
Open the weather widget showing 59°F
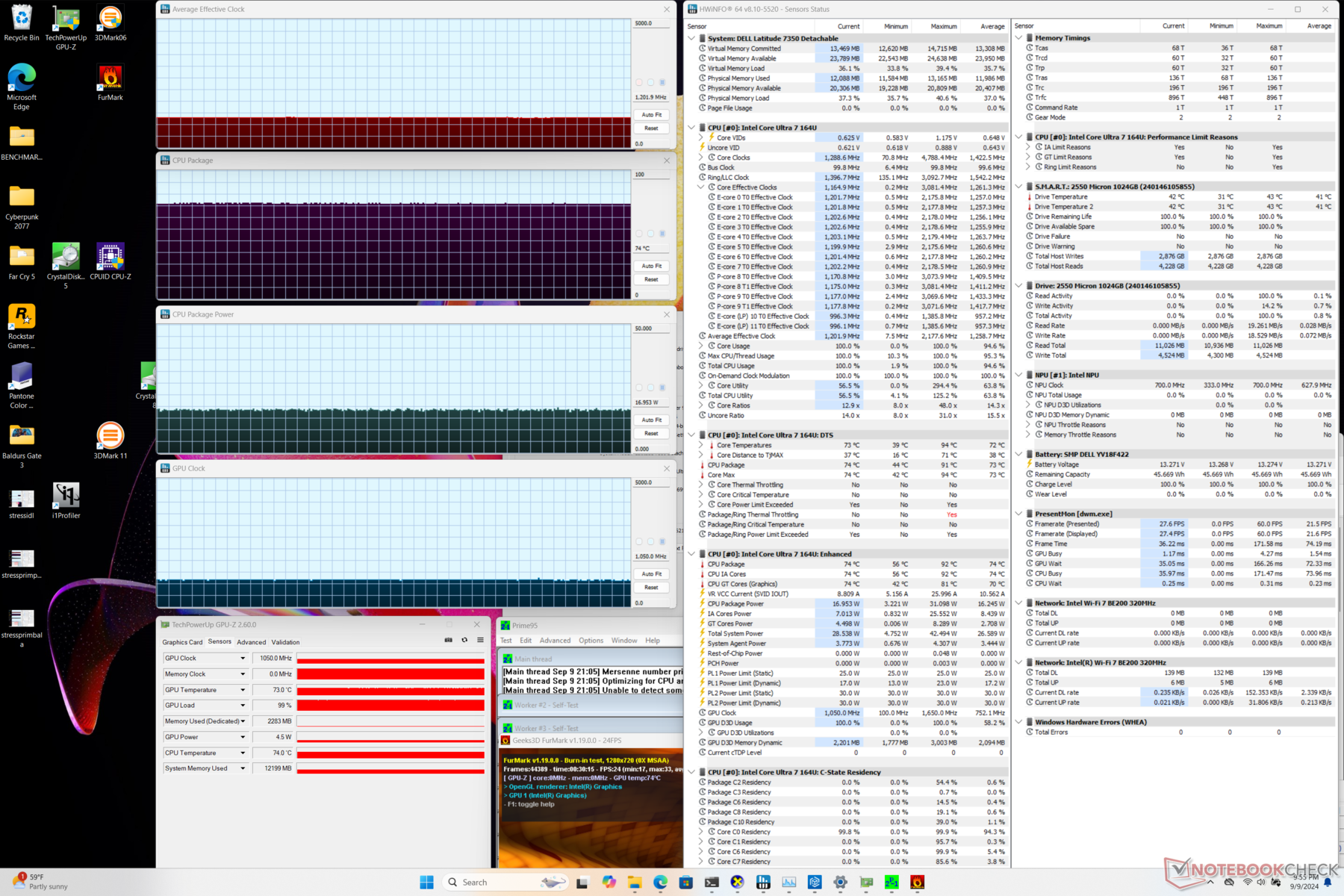click(x=41, y=882)
